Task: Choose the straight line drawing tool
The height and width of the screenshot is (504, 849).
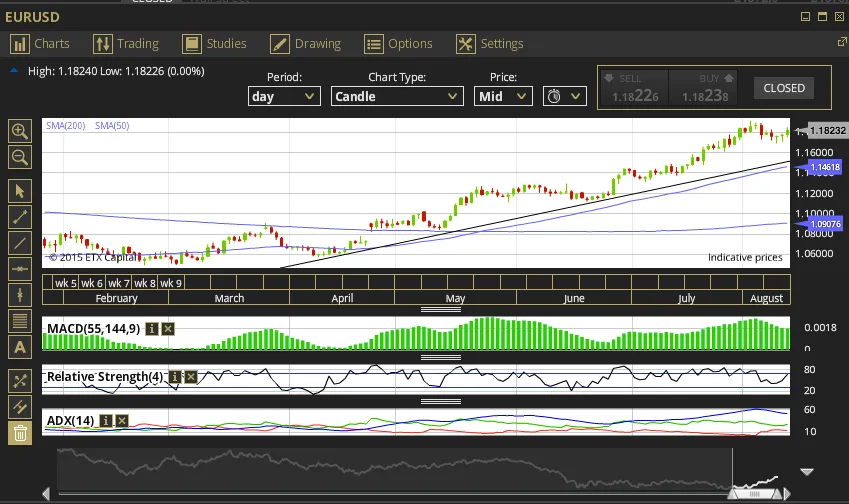Action: coord(20,243)
